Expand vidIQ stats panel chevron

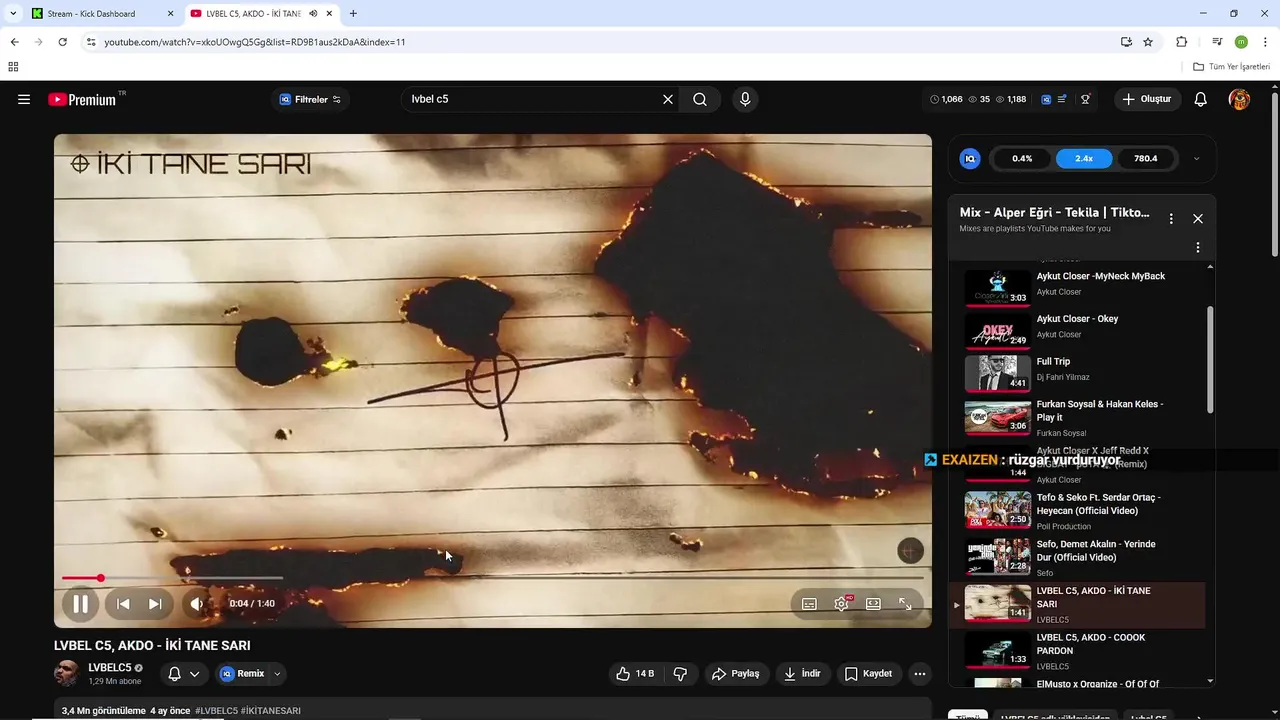[x=1196, y=158]
